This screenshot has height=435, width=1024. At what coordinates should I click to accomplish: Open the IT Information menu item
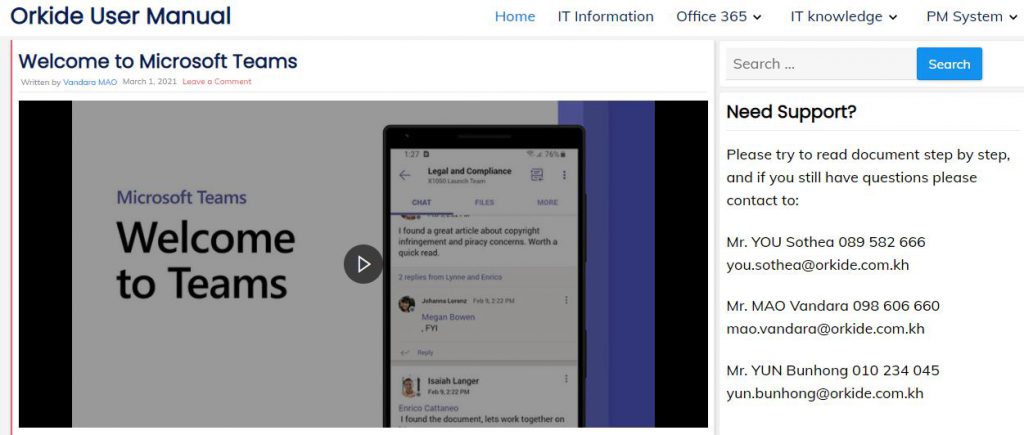tap(605, 16)
